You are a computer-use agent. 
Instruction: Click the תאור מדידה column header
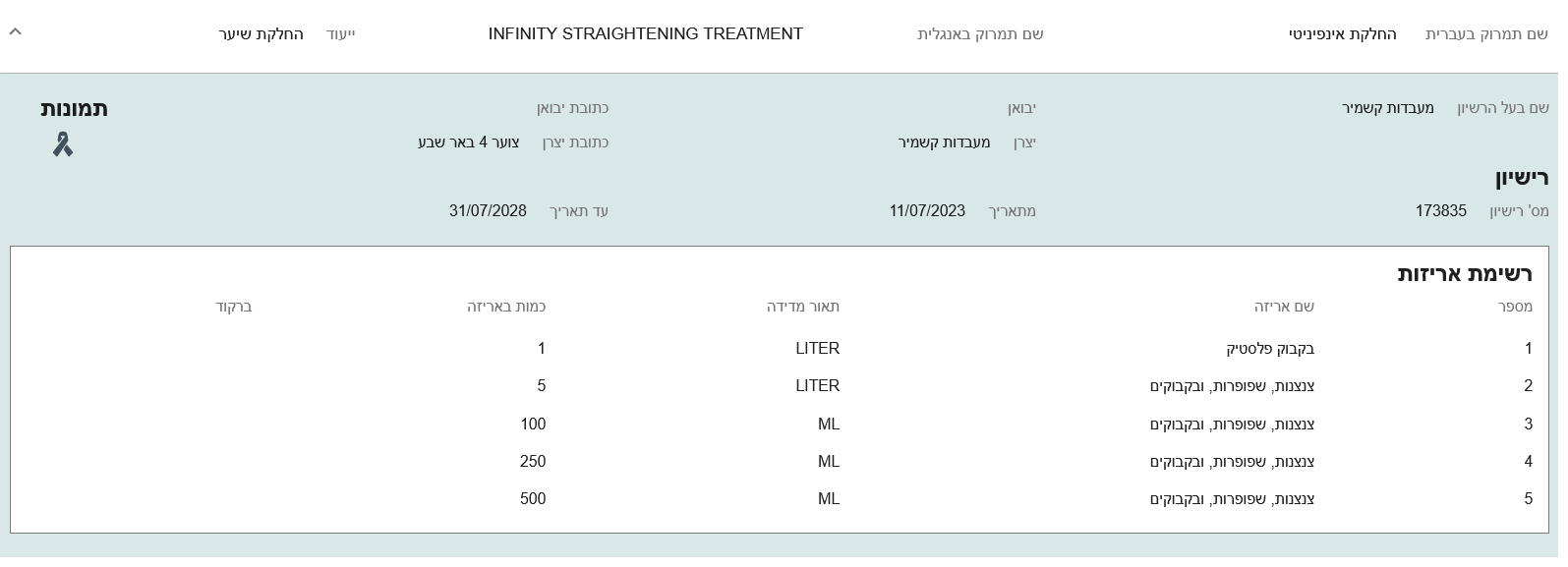[803, 307]
